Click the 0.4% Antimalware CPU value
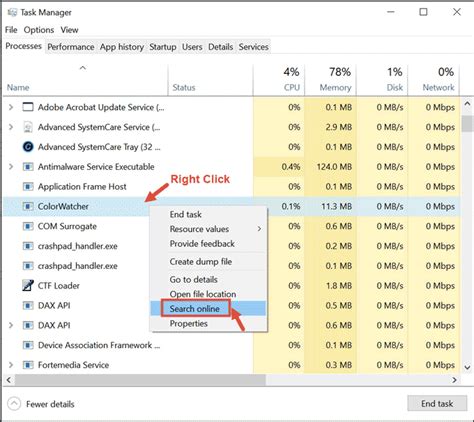474x422 pixels. 291,167
